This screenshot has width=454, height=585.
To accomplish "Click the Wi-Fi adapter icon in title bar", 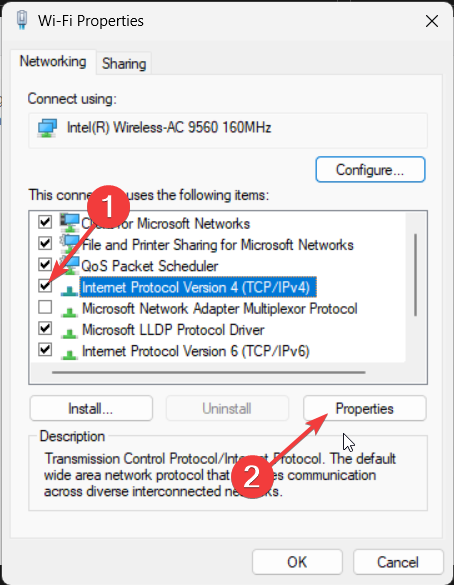I will [22, 21].
